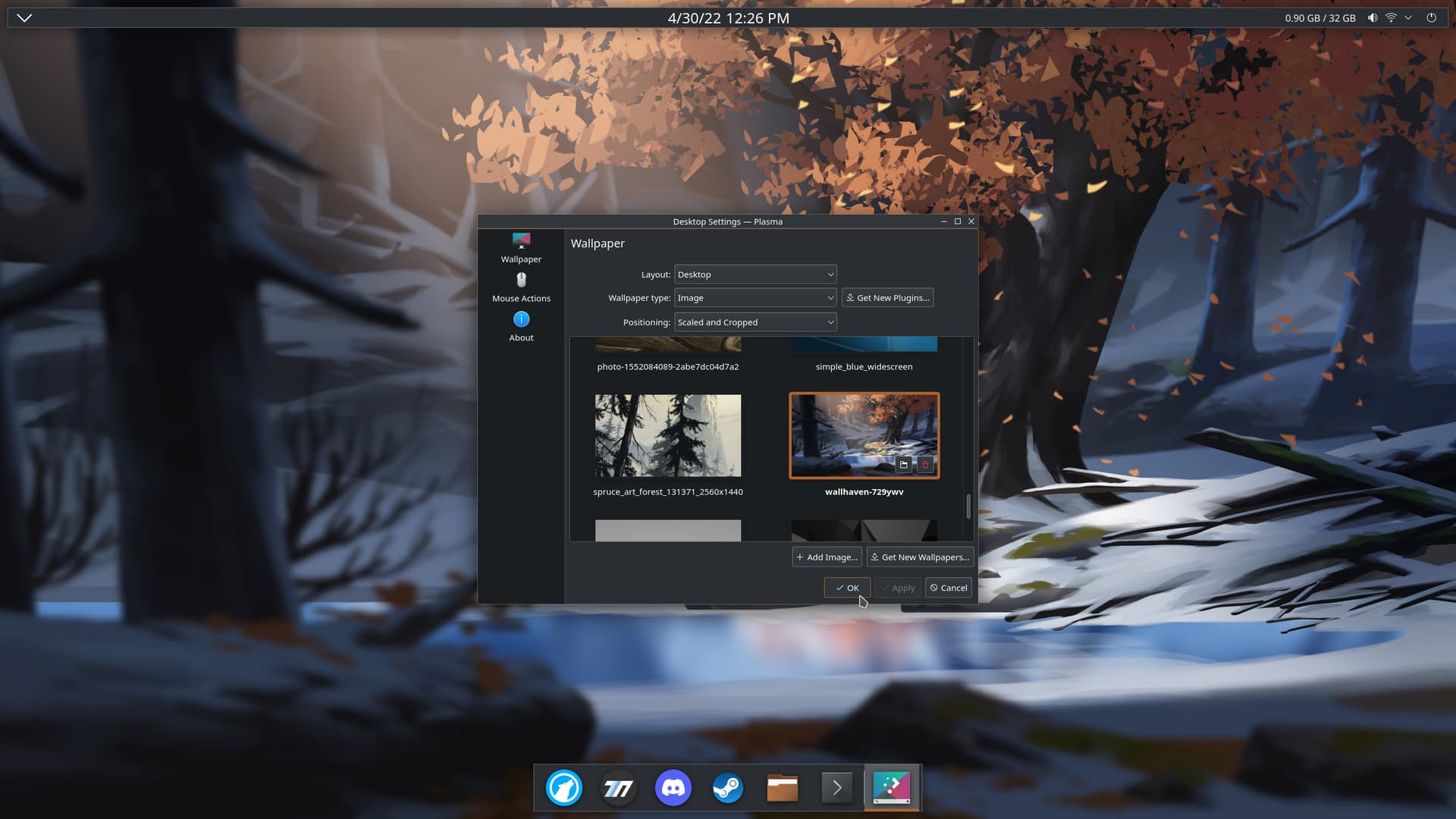Image resolution: width=1456 pixels, height=819 pixels.
Task: Launch the blue wolf browser in dock
Action: (x=564, y=788)
